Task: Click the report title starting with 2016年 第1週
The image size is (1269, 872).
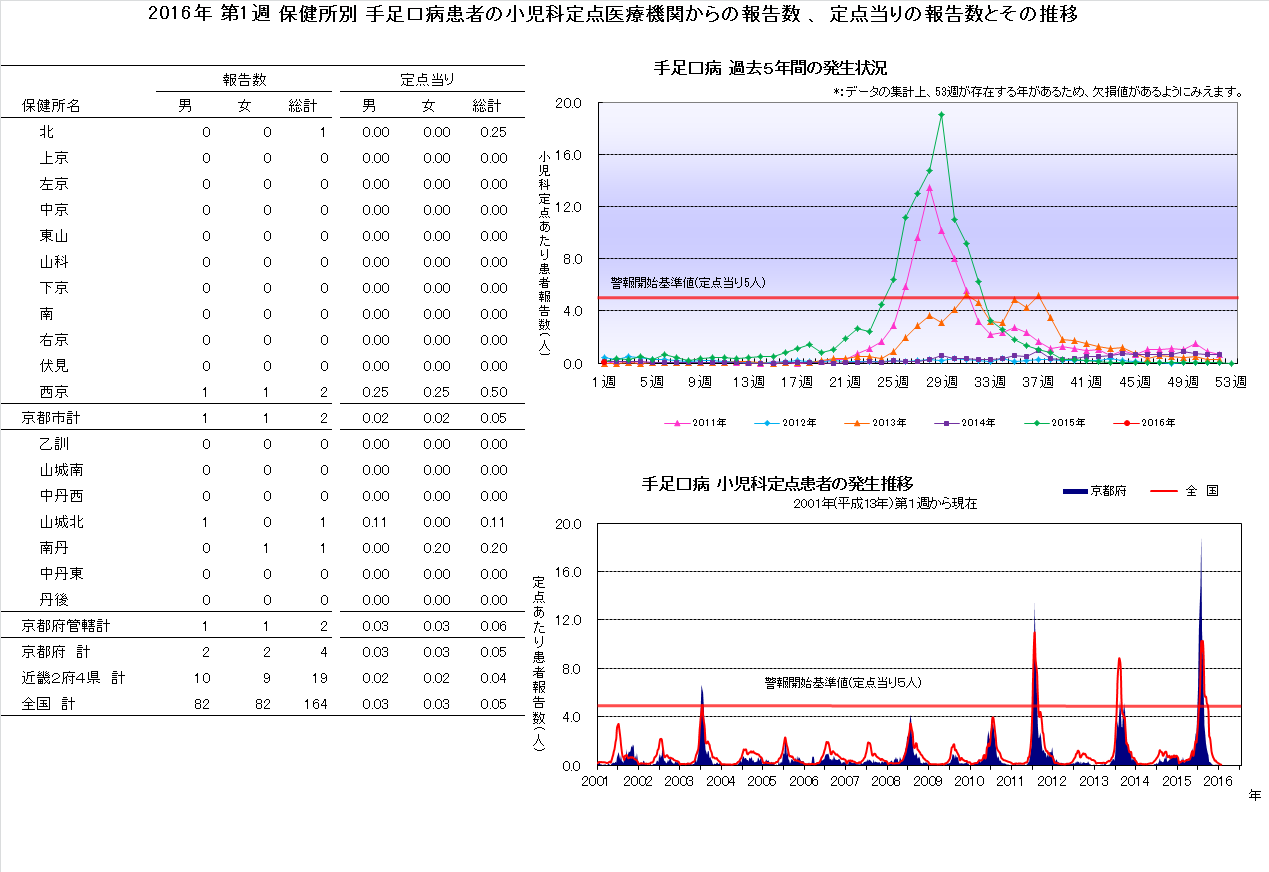Action: coord(612,14)
